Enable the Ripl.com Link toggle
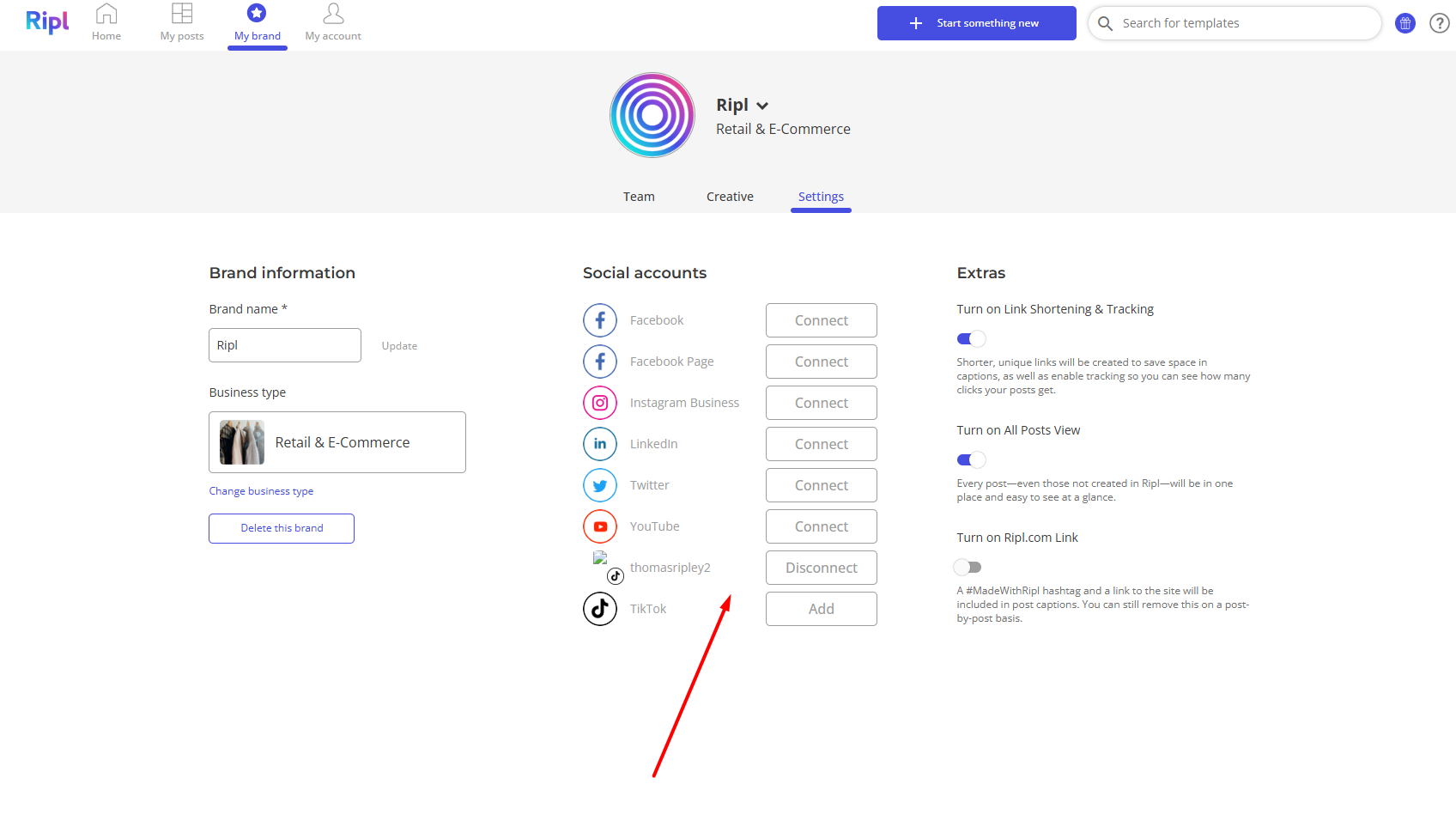This screenshot has height=839, width=1456. point(968,567)
